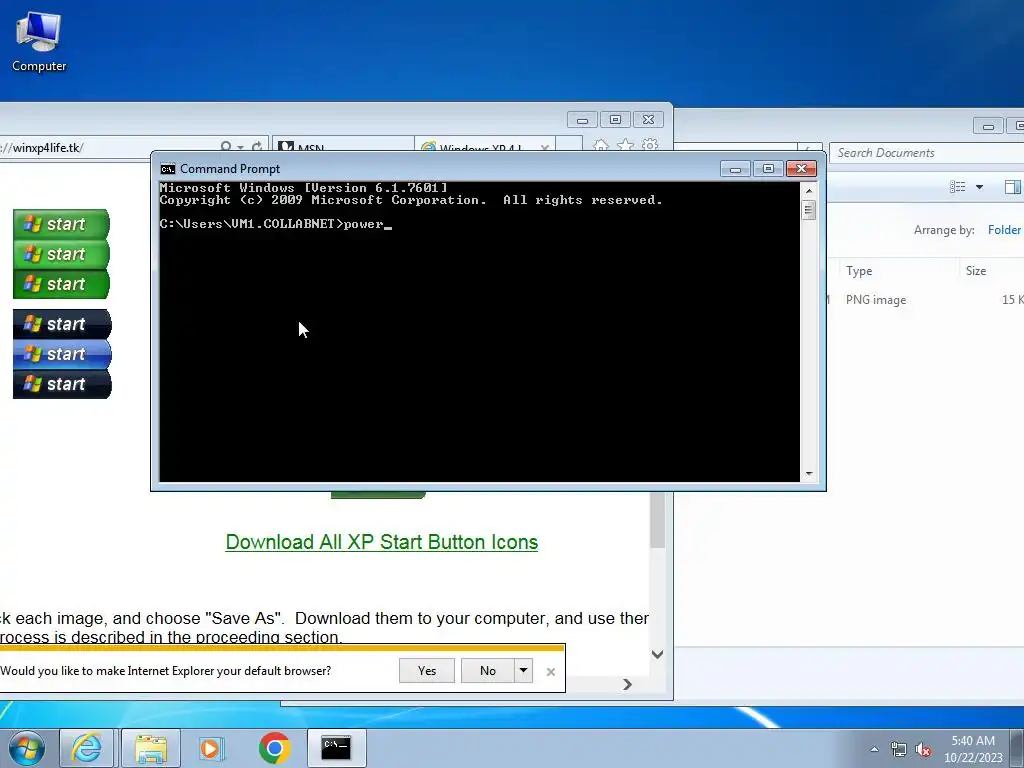1024x768 pixels.
Task: Open IE favorites star icon
Action: tap(625, 145)
